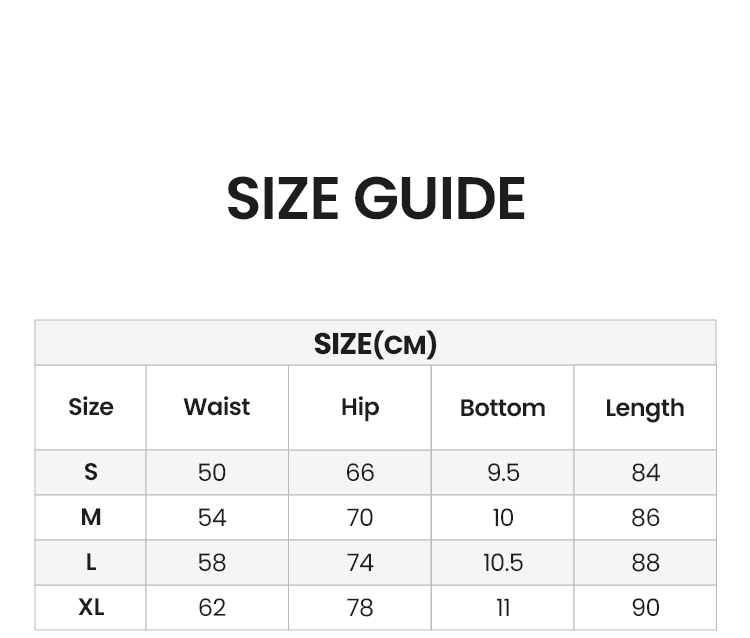This screenshot has height=638, width=750.
Task: Click the Length column header
Action: (x=645, y=409)
